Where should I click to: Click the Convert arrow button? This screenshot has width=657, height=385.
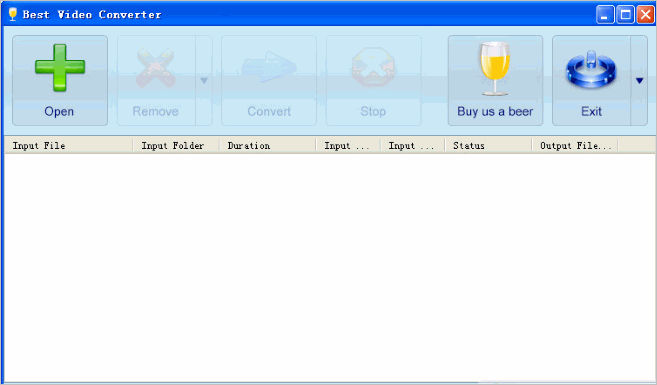click(269, 80)
